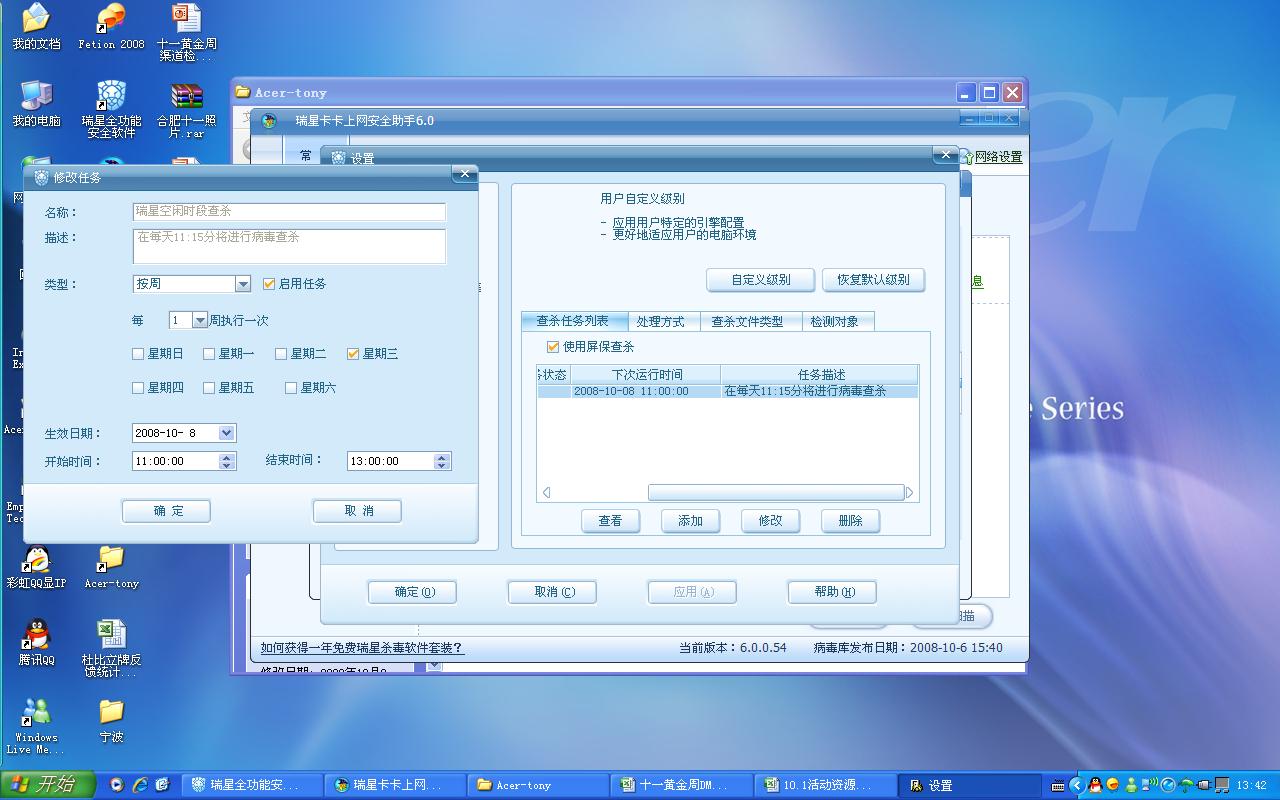This screenshot has width=1280, height=800.
Task: Click the 描述 text field
Action: pos(289,246)
